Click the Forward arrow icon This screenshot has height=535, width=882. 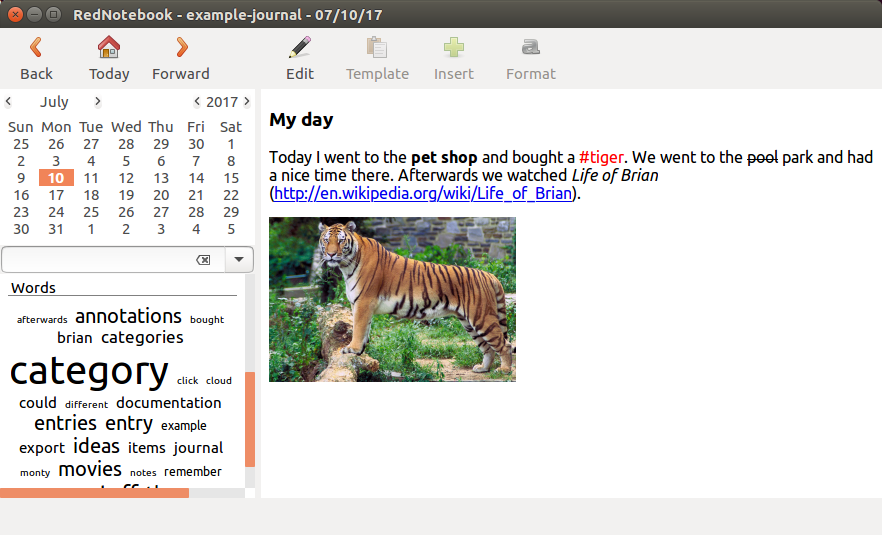pyautogui.click(x=181, y=47)
